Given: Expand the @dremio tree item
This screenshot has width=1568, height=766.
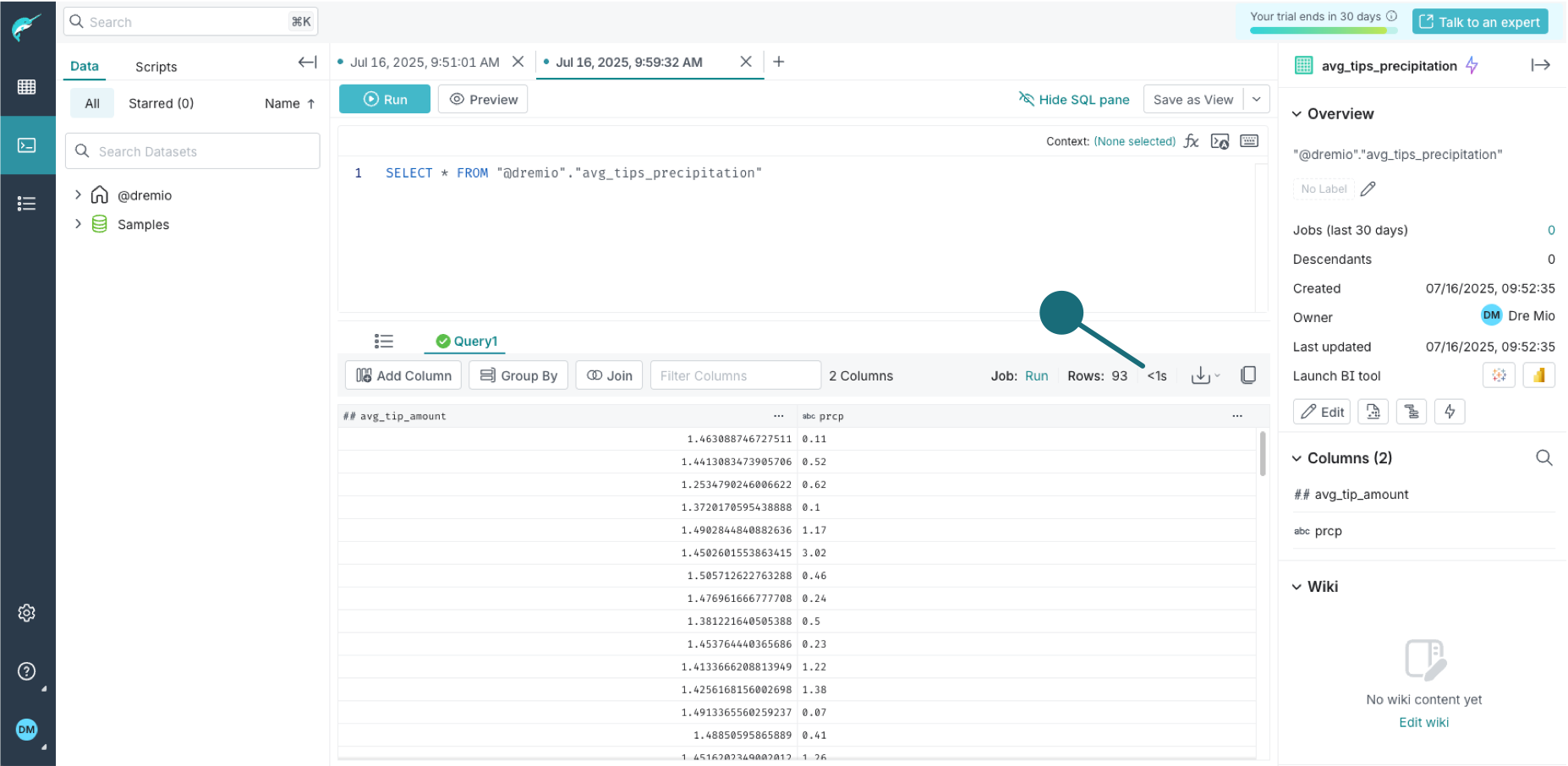Looking at the screenshot, I should [77, 194].
